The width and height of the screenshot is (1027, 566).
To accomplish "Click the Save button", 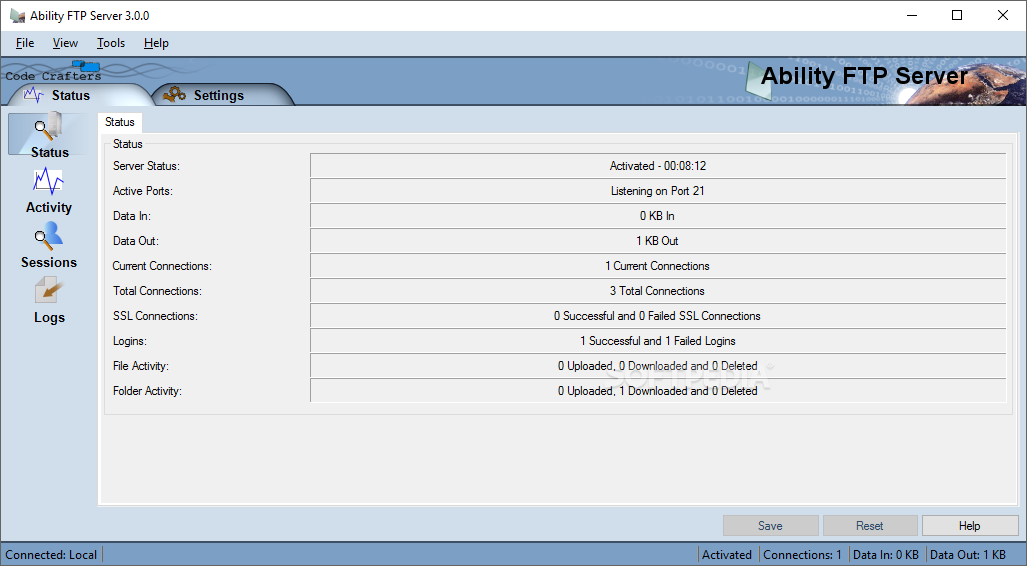I will (770, 525).
